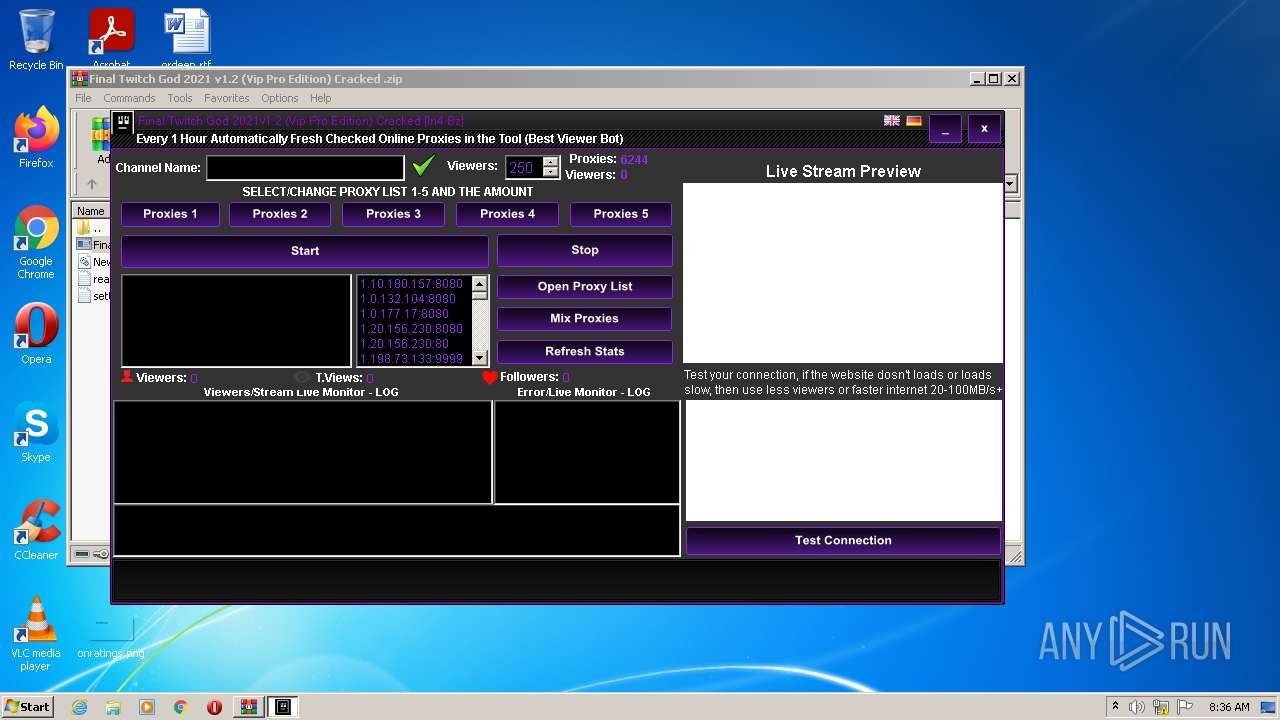This screenshot has width=1280, height=720.
Task: Click the red Viewers person icon
Action: pyautogui.click(x=127, y=377)
